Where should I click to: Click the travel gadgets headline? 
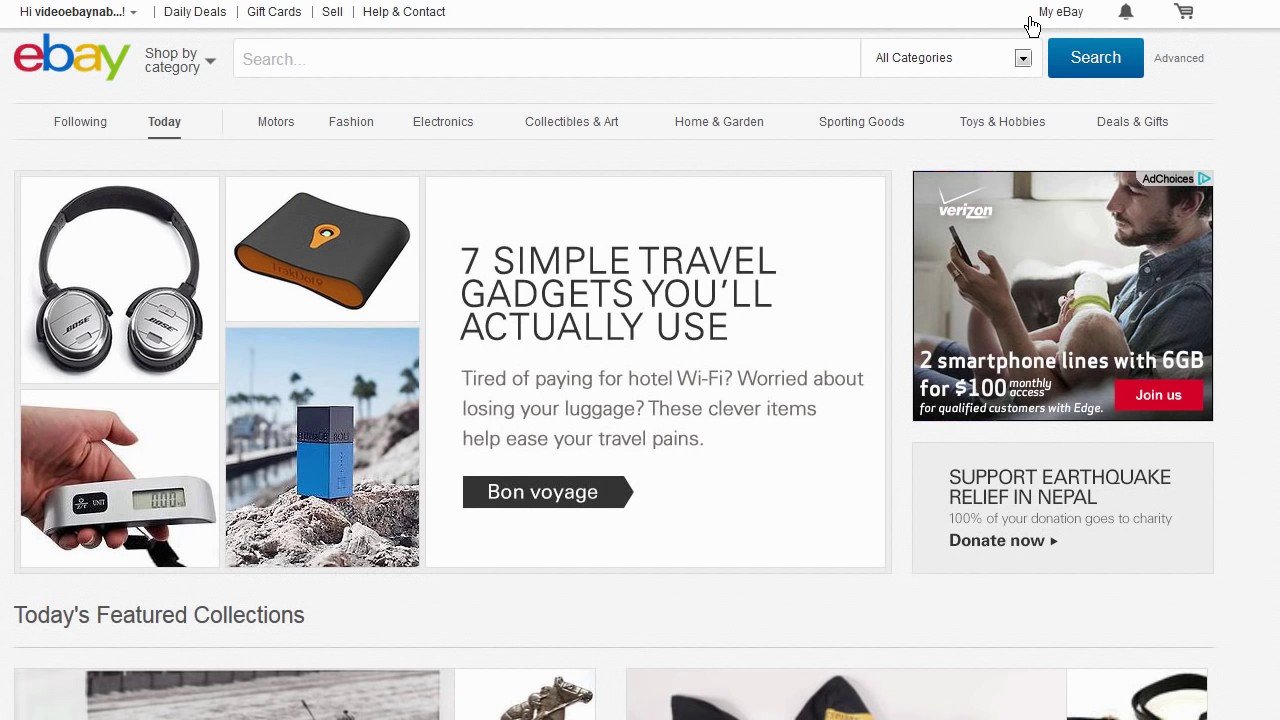click(618, 294)
